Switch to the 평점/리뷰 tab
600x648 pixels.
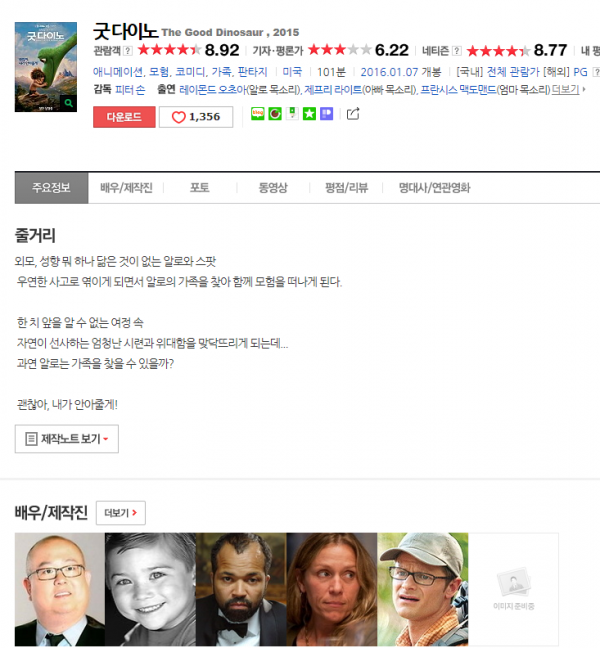346,188
